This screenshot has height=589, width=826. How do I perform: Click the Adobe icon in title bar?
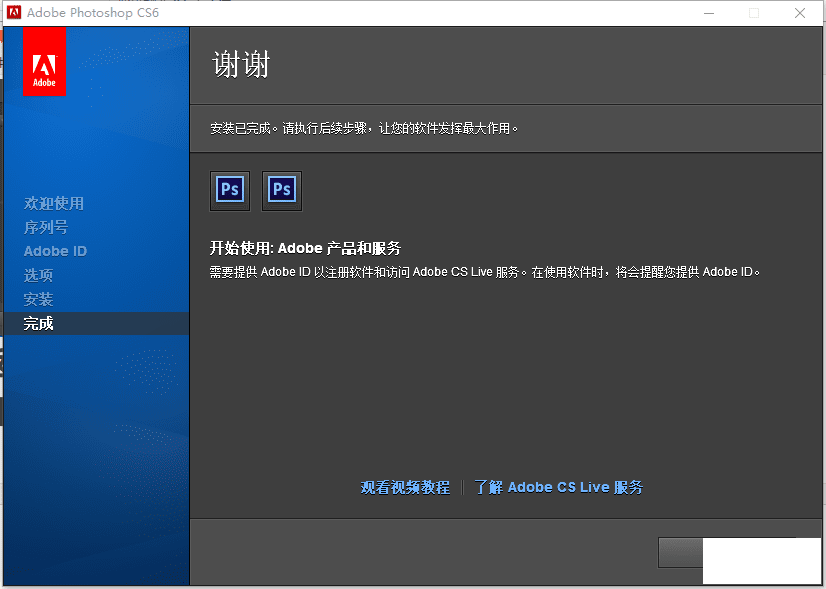[14, 13]
